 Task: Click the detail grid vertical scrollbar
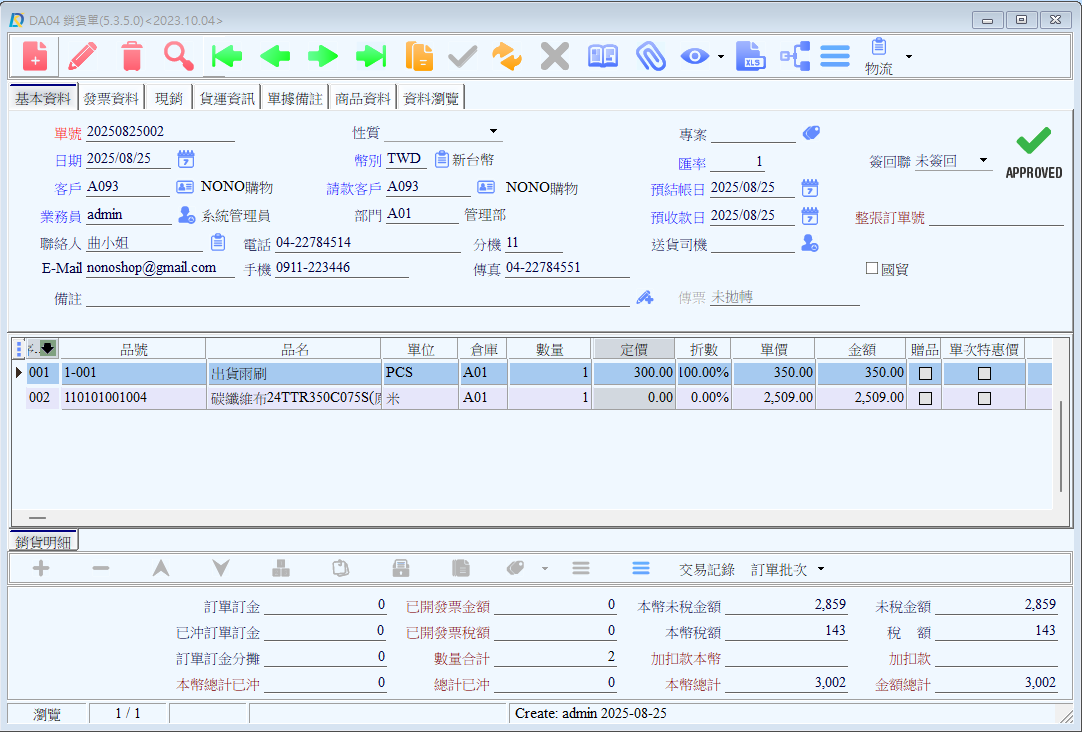pyautogui.click(x=1061, y=445)
